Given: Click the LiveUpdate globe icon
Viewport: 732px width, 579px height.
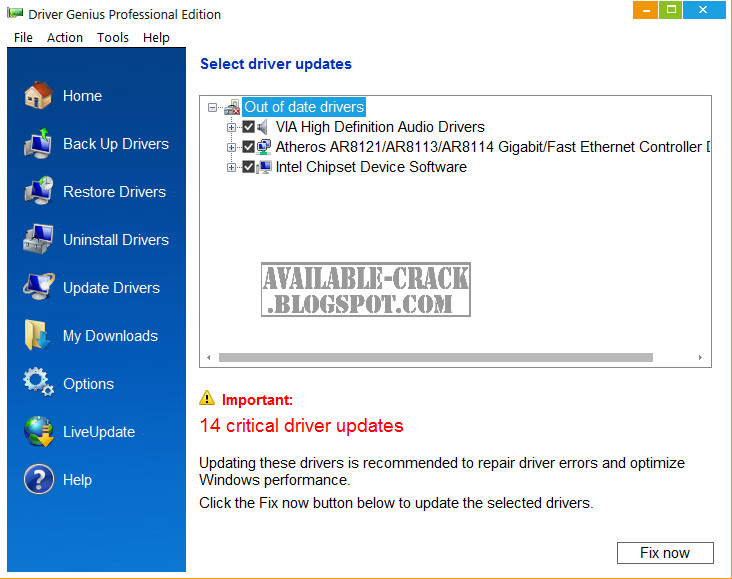Looking at the screenshot, I should click(x=39, y=431).
